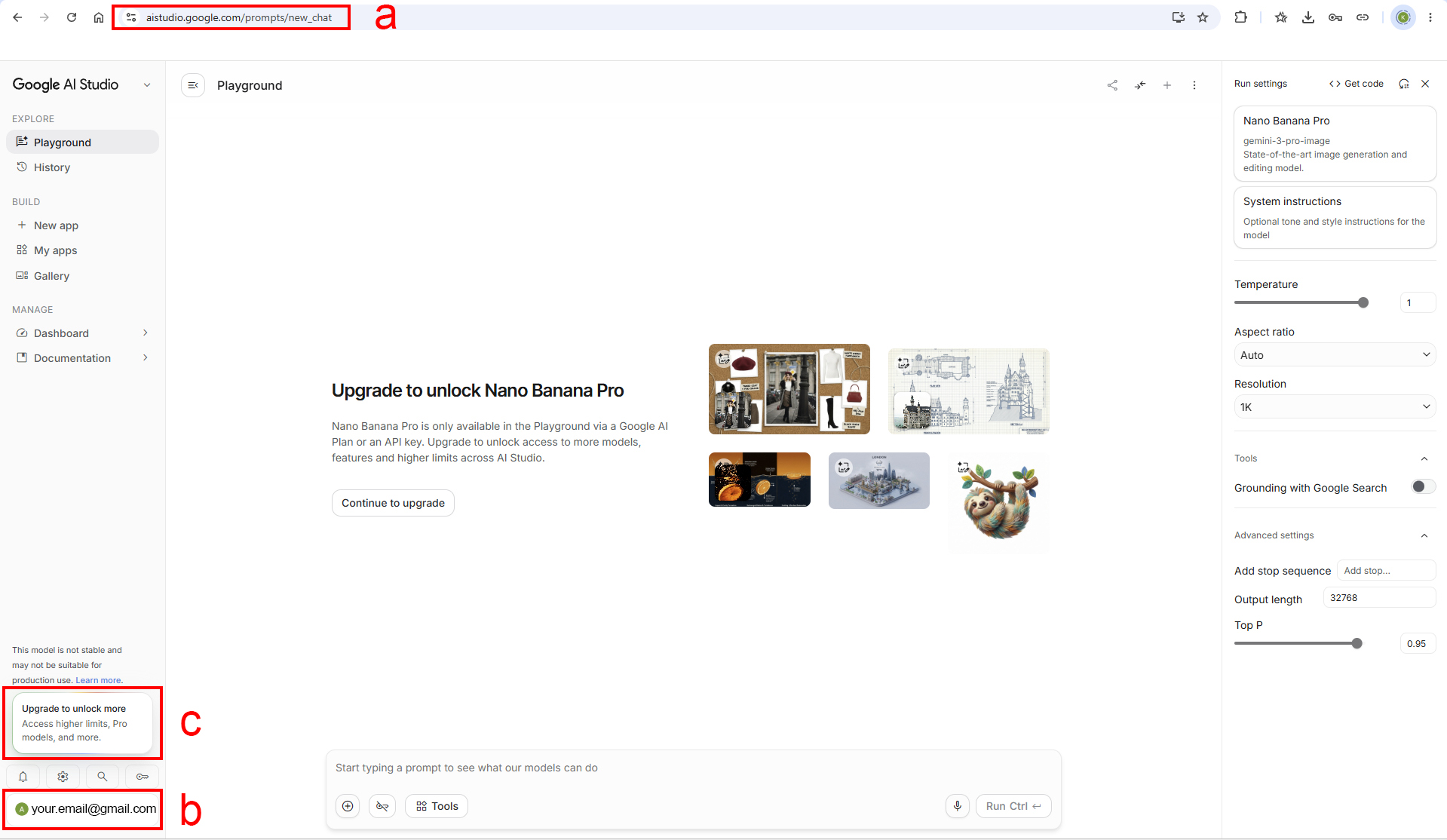Image resolution: width=1447 pixels, height=840 pixels.
Task: Open the browser home page icon
Action: pos(99,17)
